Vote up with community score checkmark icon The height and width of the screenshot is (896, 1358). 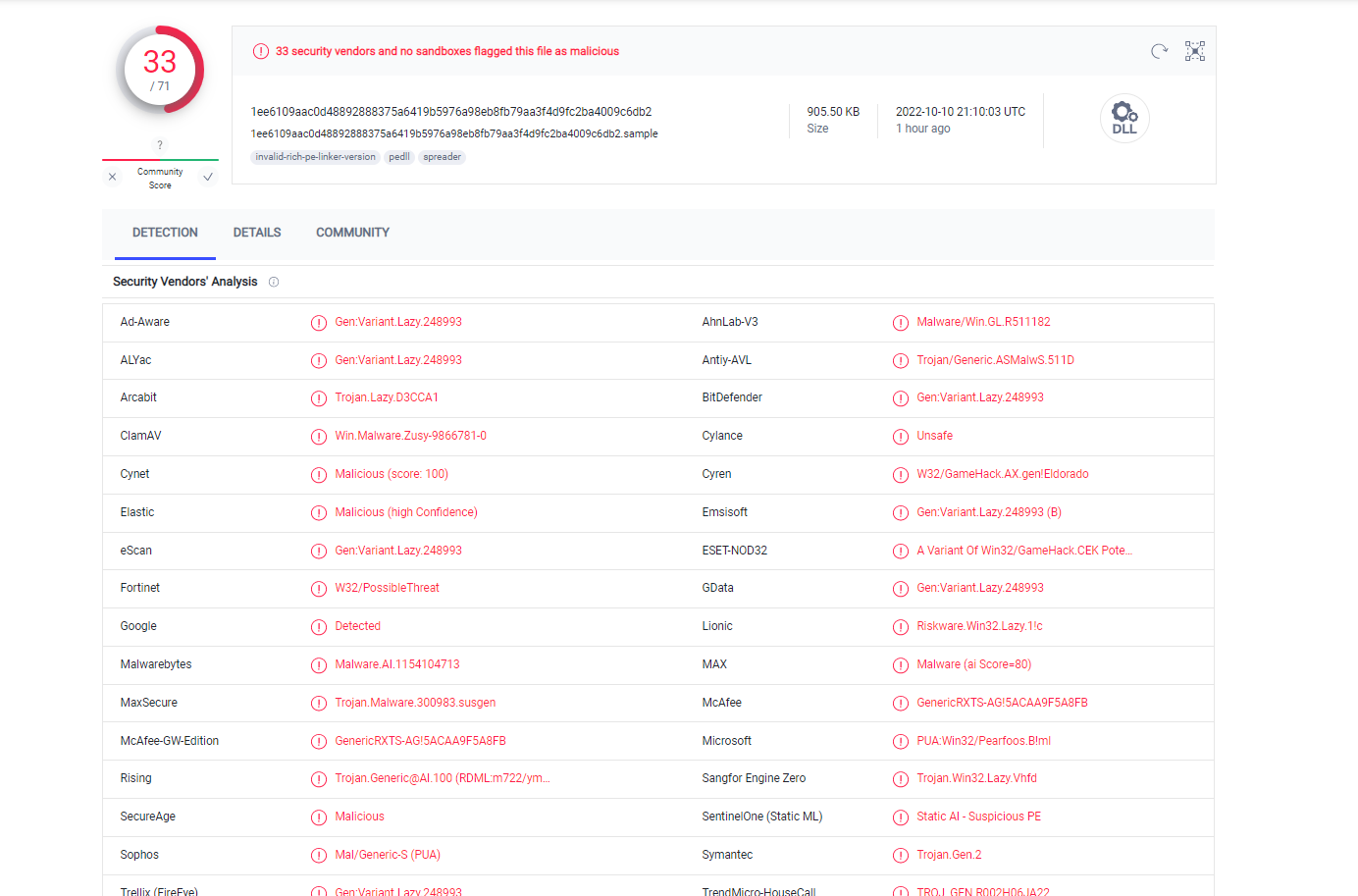pos(208,178)
